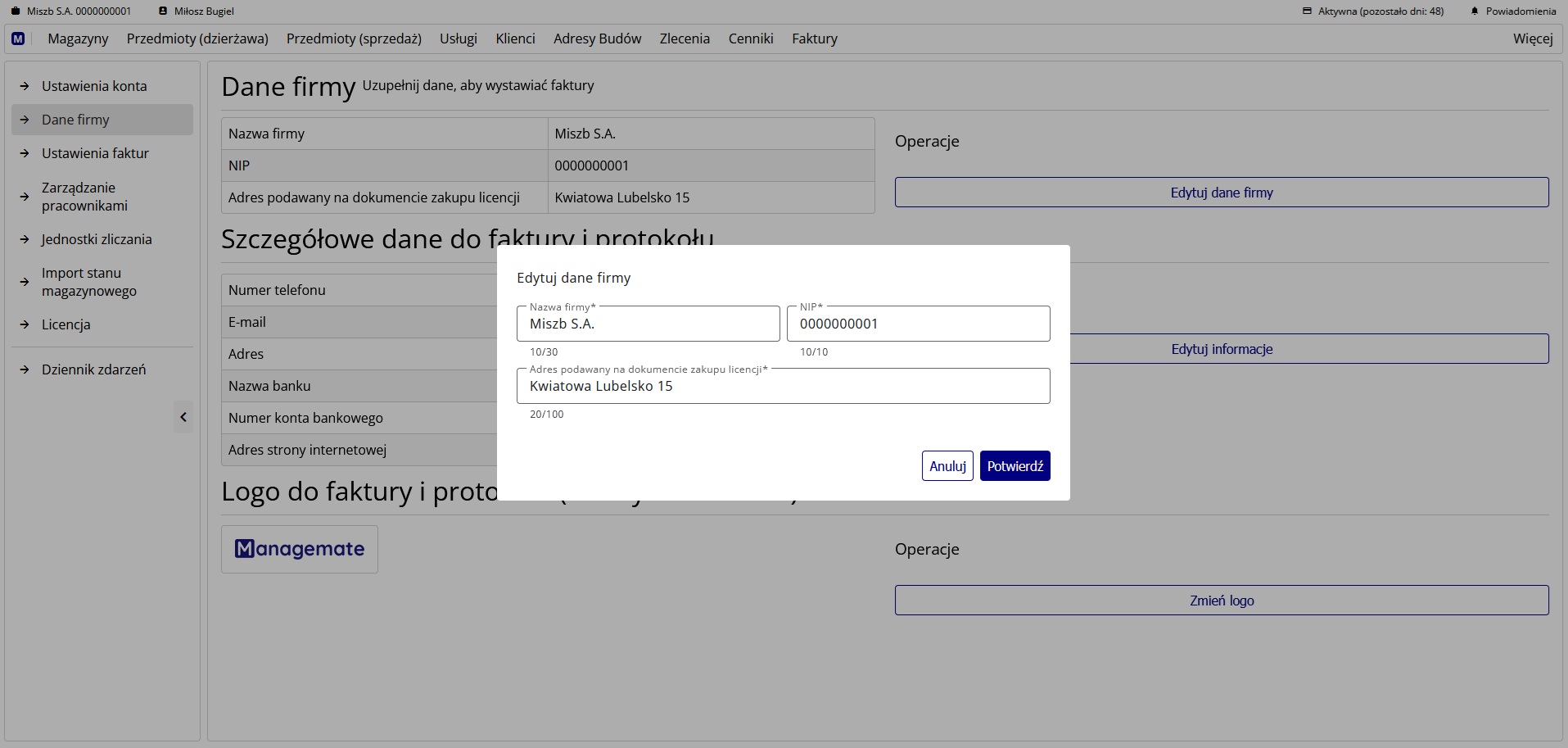Click the license card icon near Aktywna

(1307, 11)
